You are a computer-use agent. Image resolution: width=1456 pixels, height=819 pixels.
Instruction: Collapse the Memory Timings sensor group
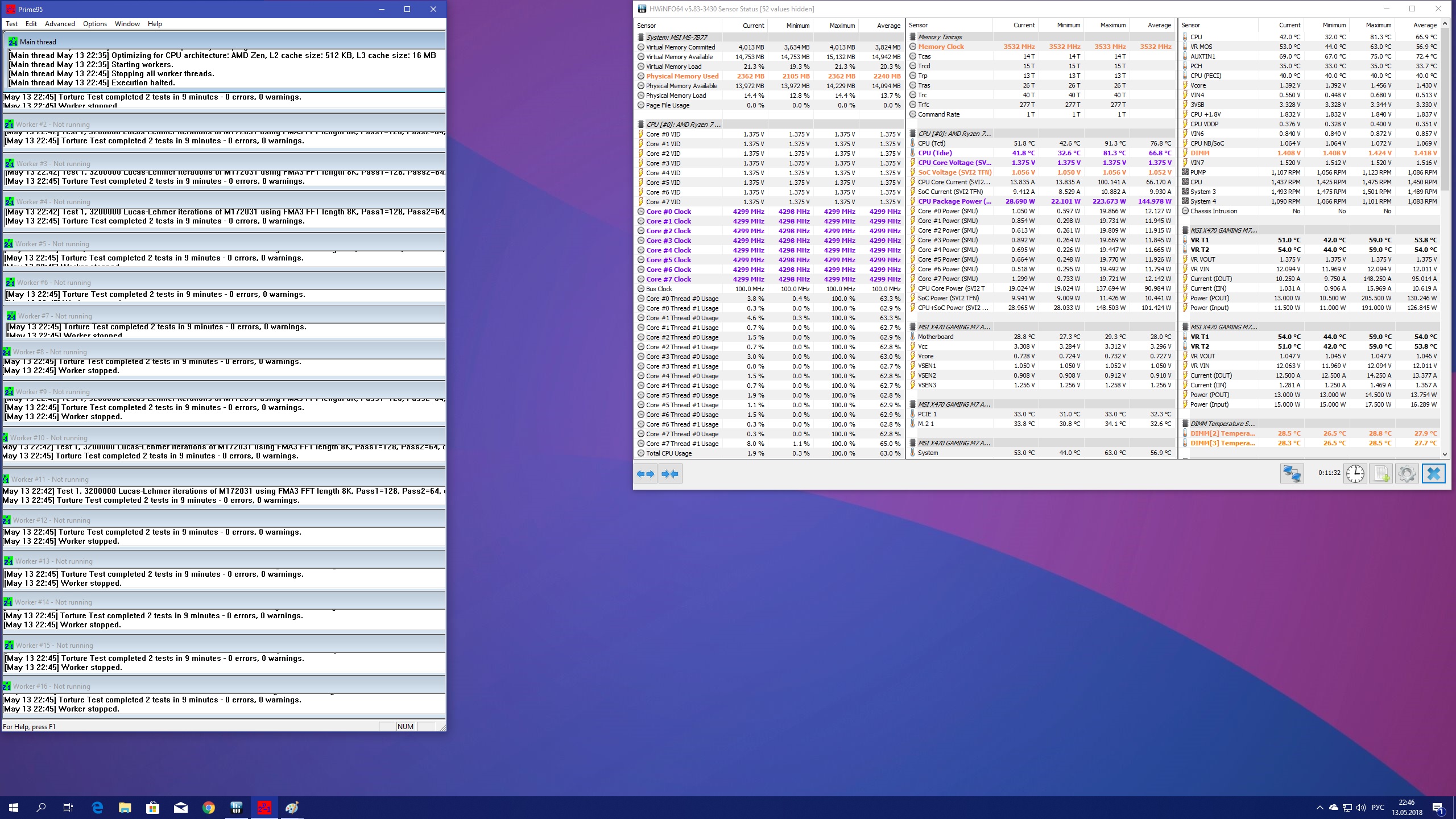click(x=940, y=37)
